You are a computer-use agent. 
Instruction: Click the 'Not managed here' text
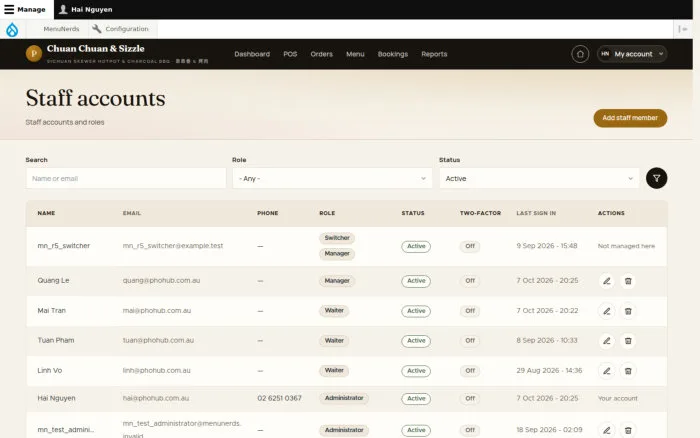pos(626,246)
